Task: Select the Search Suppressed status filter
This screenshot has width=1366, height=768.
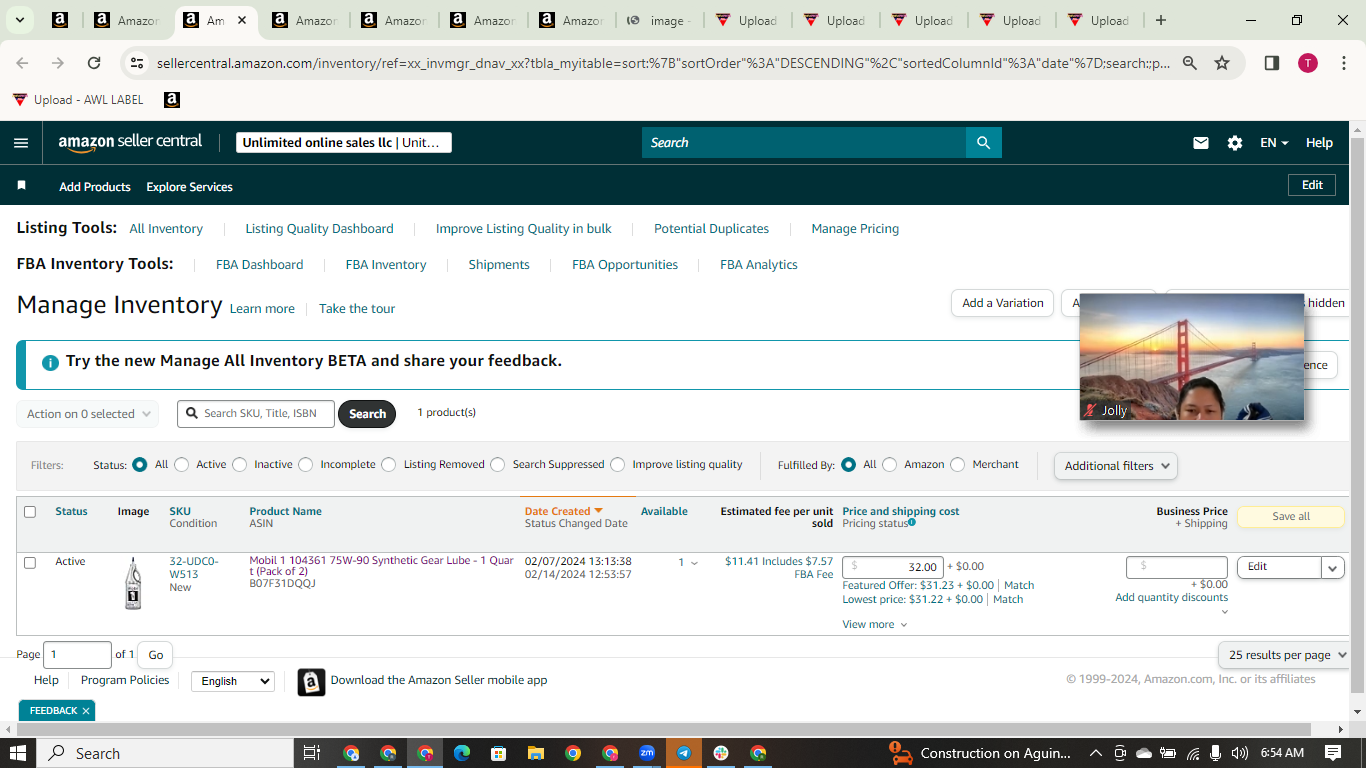Action: tap(498, 464)
